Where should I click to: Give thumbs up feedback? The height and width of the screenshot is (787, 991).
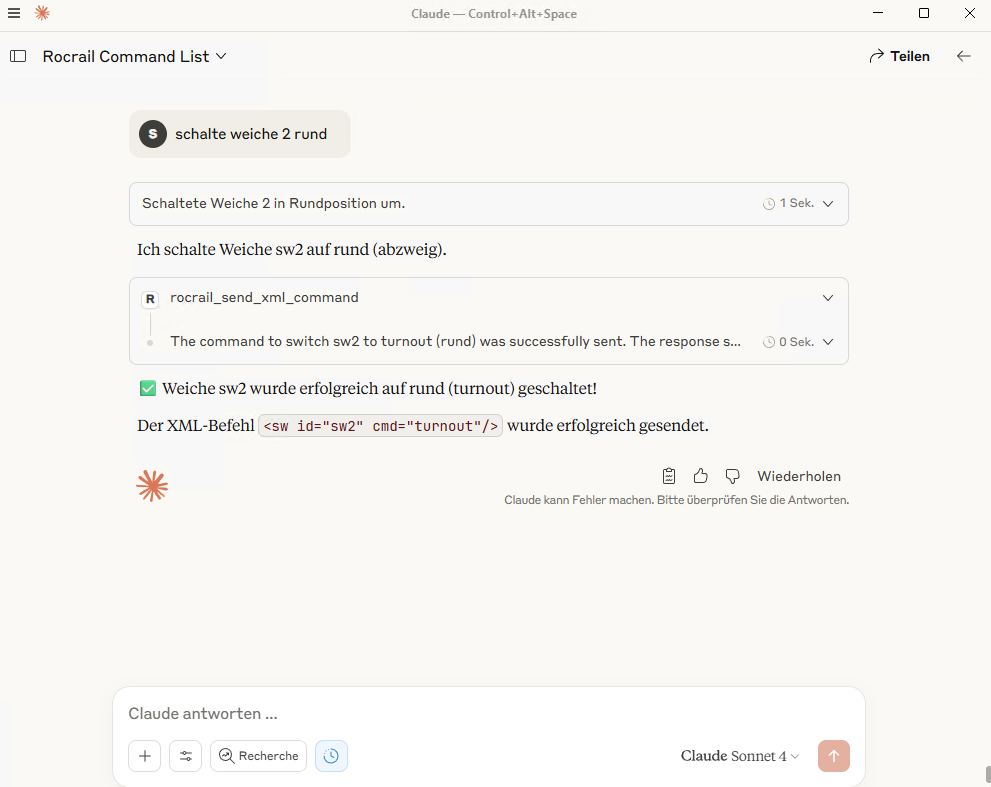(700, 476)
